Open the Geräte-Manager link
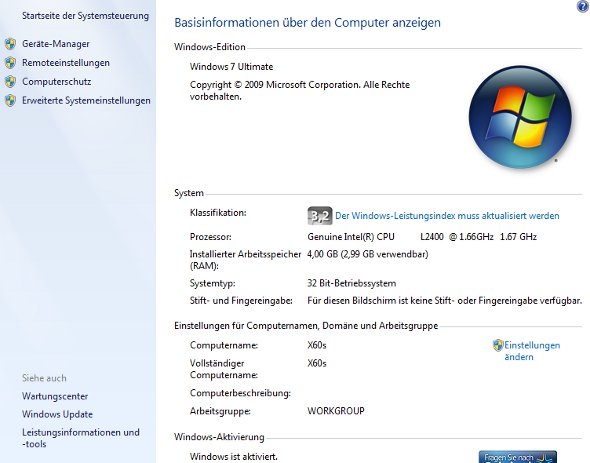The image size is (590, 463). (x=56, y=44)
